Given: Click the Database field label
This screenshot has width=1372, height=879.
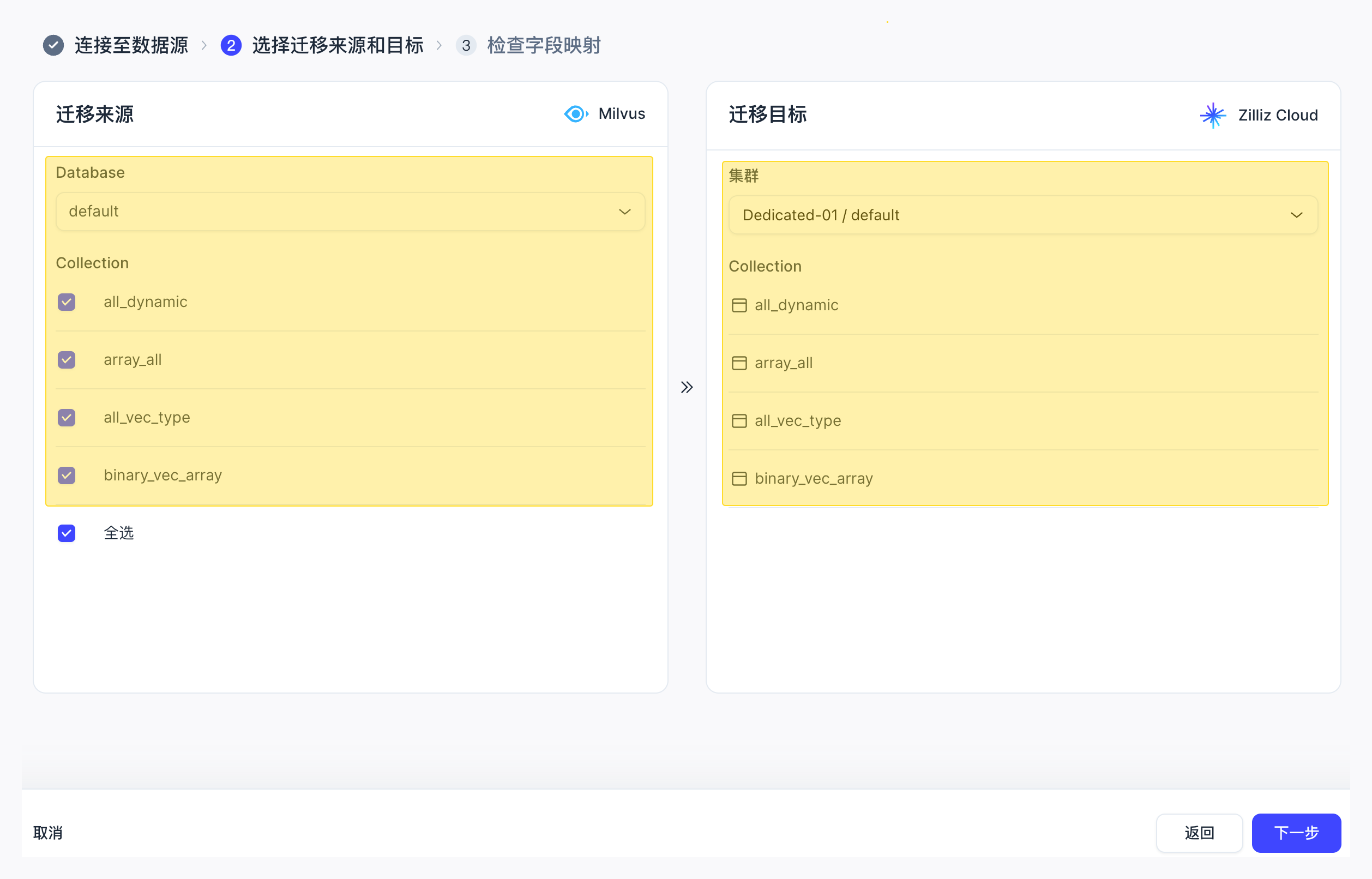Looking at the screenshot, I should coord(90,172).
